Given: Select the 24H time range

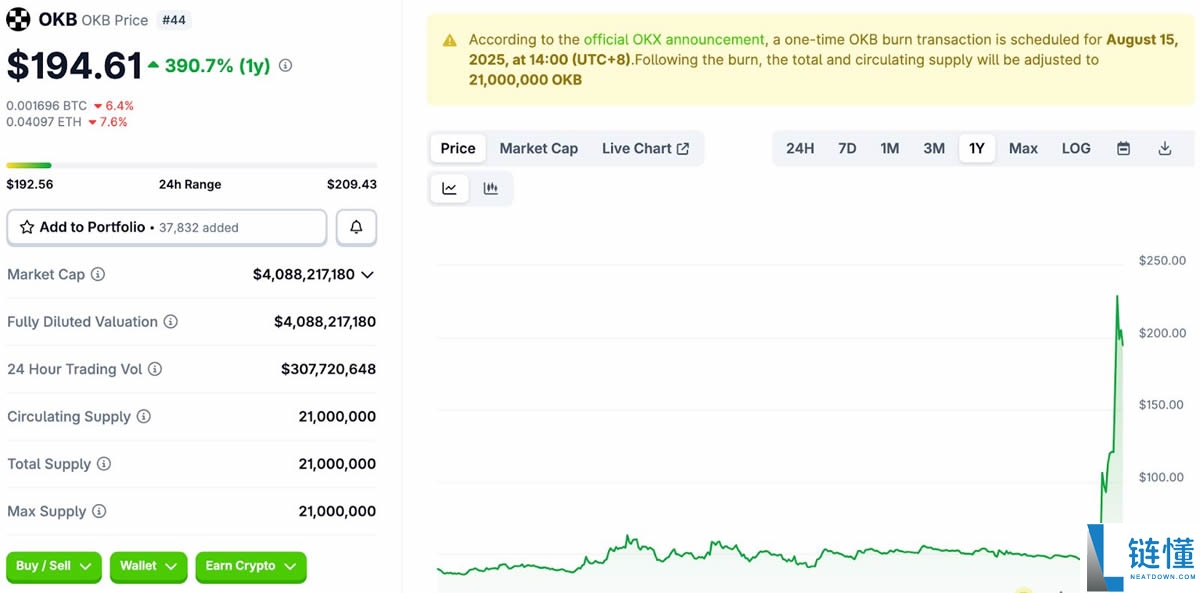Looking at the screenshot, I should pyautogui.click(x=800, y=148).
